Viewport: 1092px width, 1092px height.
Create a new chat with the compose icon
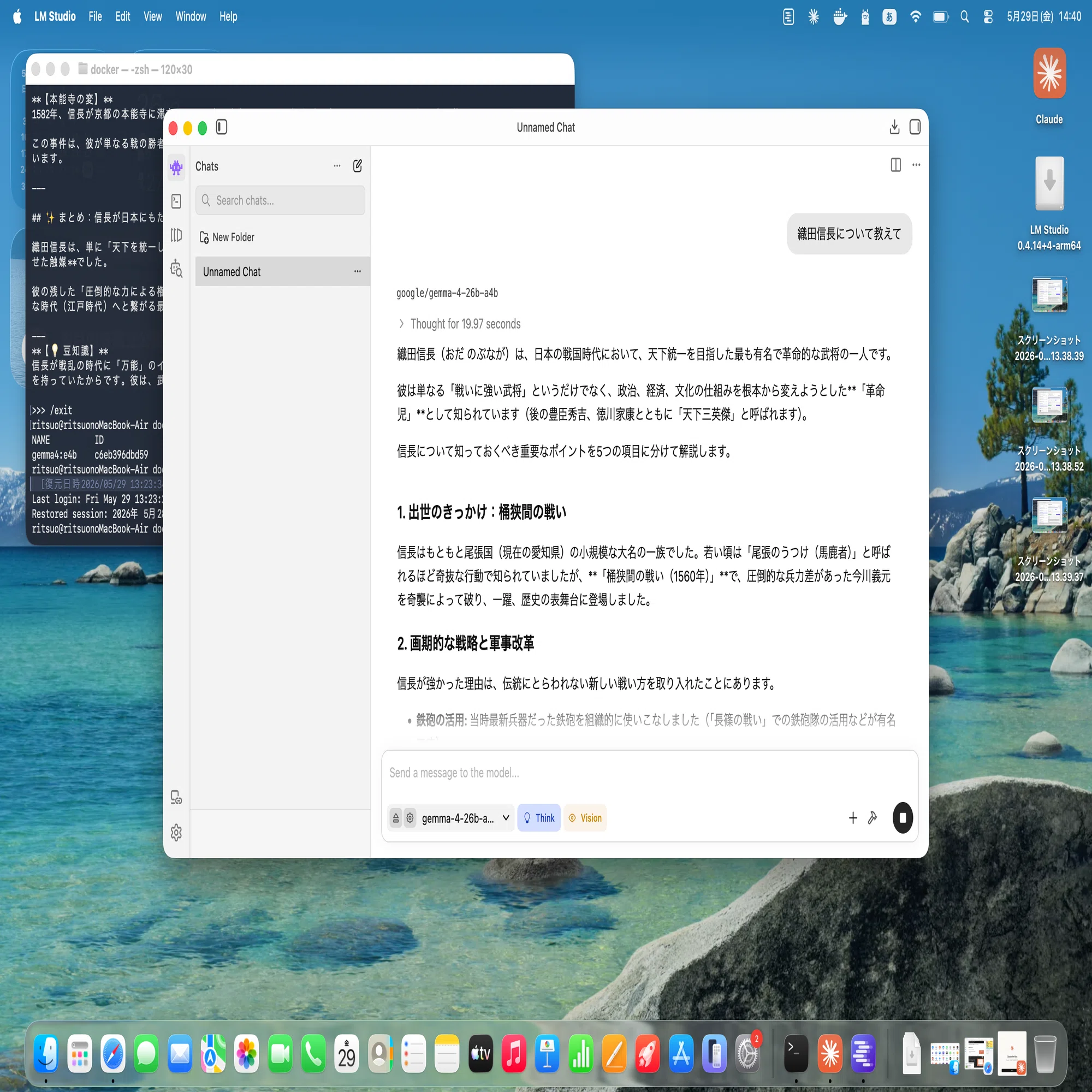point(358,166)
